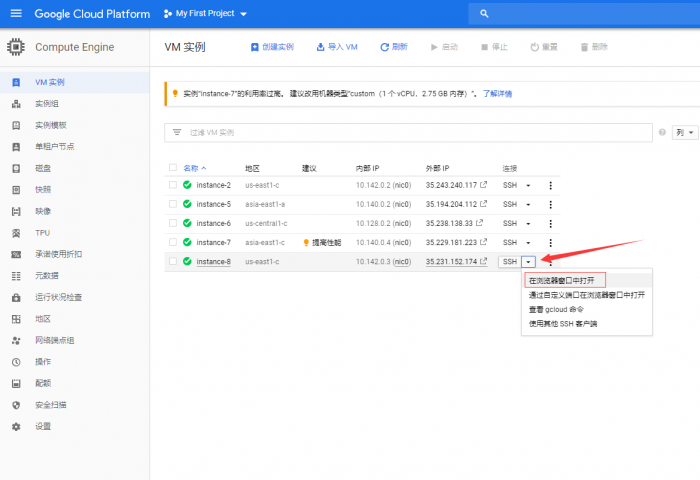
Task: Tick the checkbox for instance-6
Action: (x=173, y=223)
